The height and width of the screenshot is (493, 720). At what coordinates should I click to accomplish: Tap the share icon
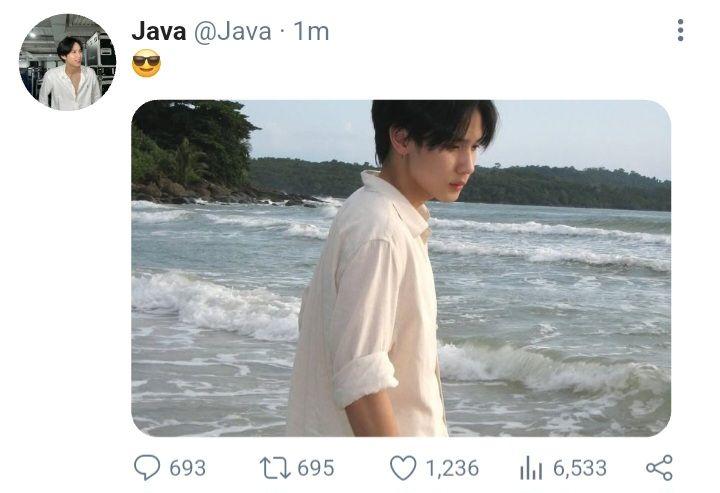[x=659, y=468]
